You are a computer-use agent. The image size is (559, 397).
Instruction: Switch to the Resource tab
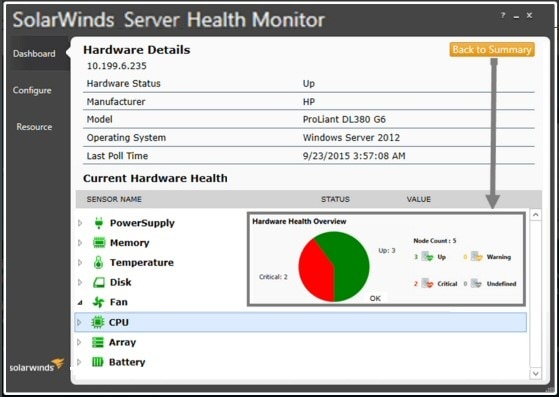34,127
